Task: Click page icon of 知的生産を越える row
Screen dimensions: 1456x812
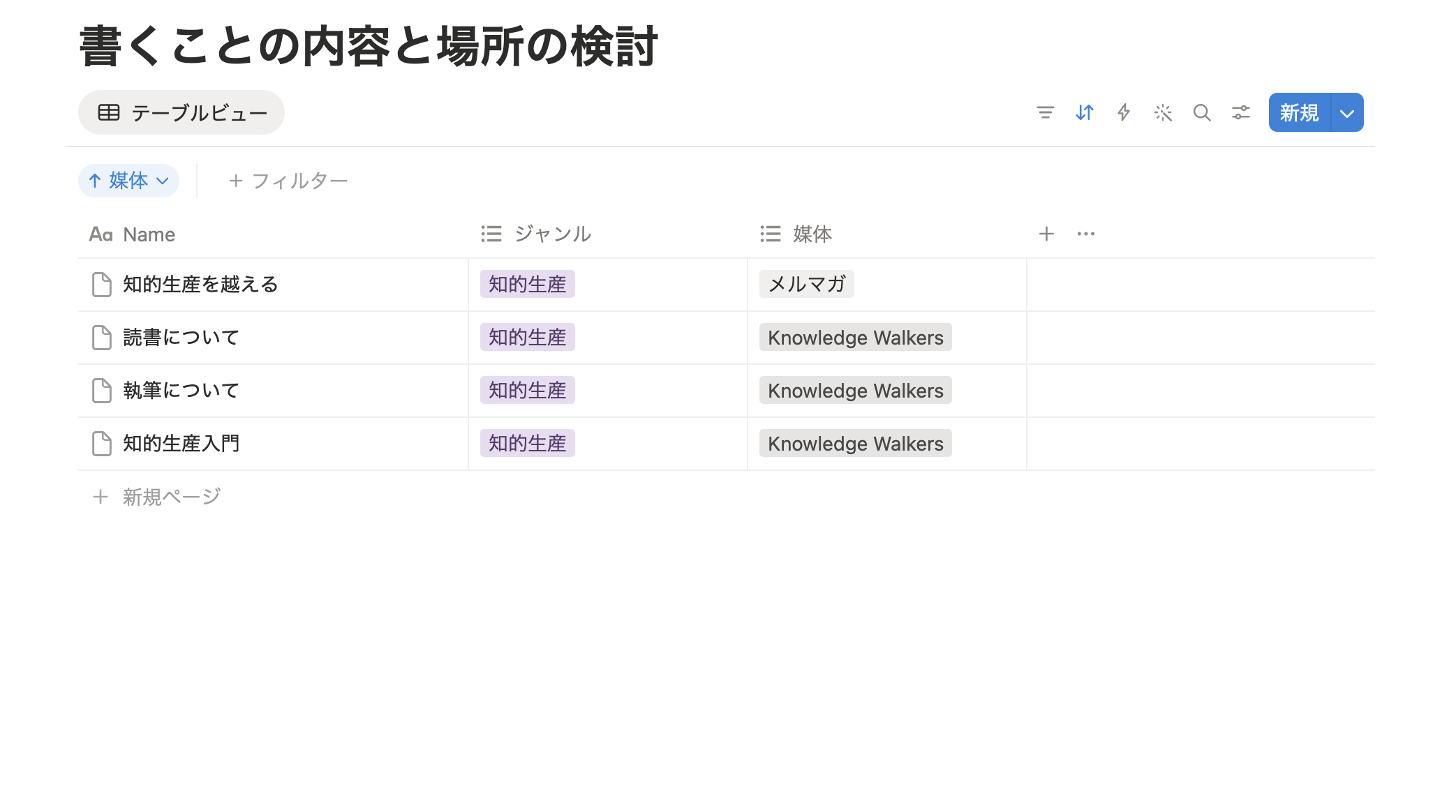Action: pos(102,285)
